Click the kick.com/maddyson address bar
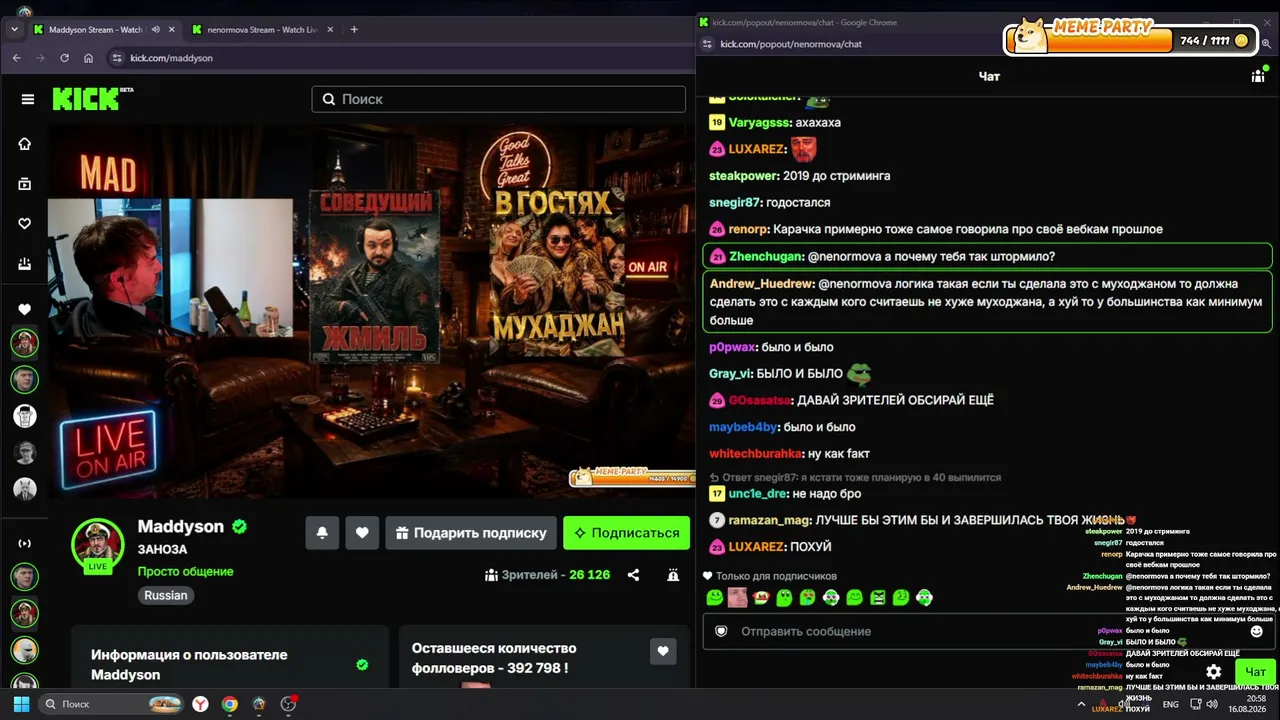Image resolution: width=1280 pixels, height=720 pixels. pos(400,58)
